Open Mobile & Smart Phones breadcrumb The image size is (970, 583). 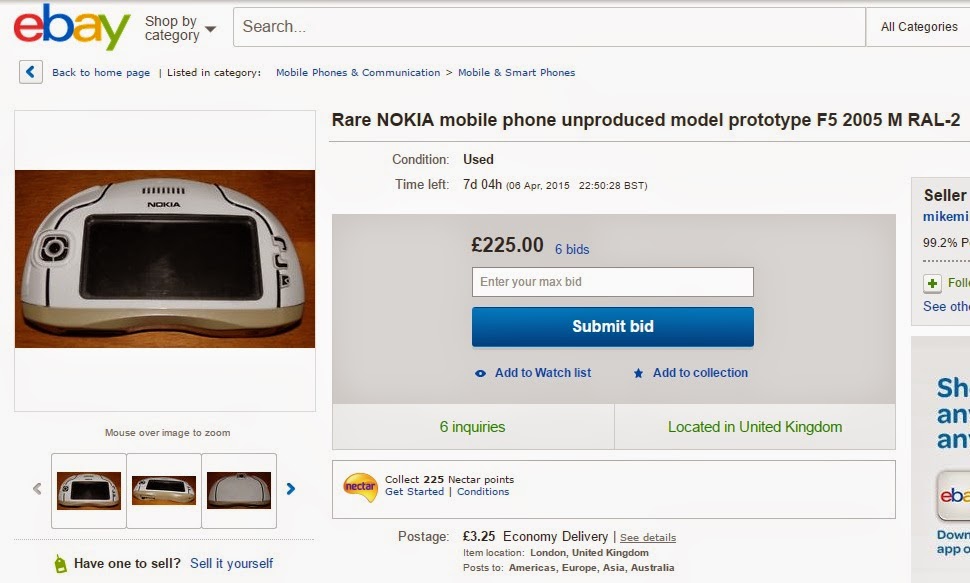(516, 73)
